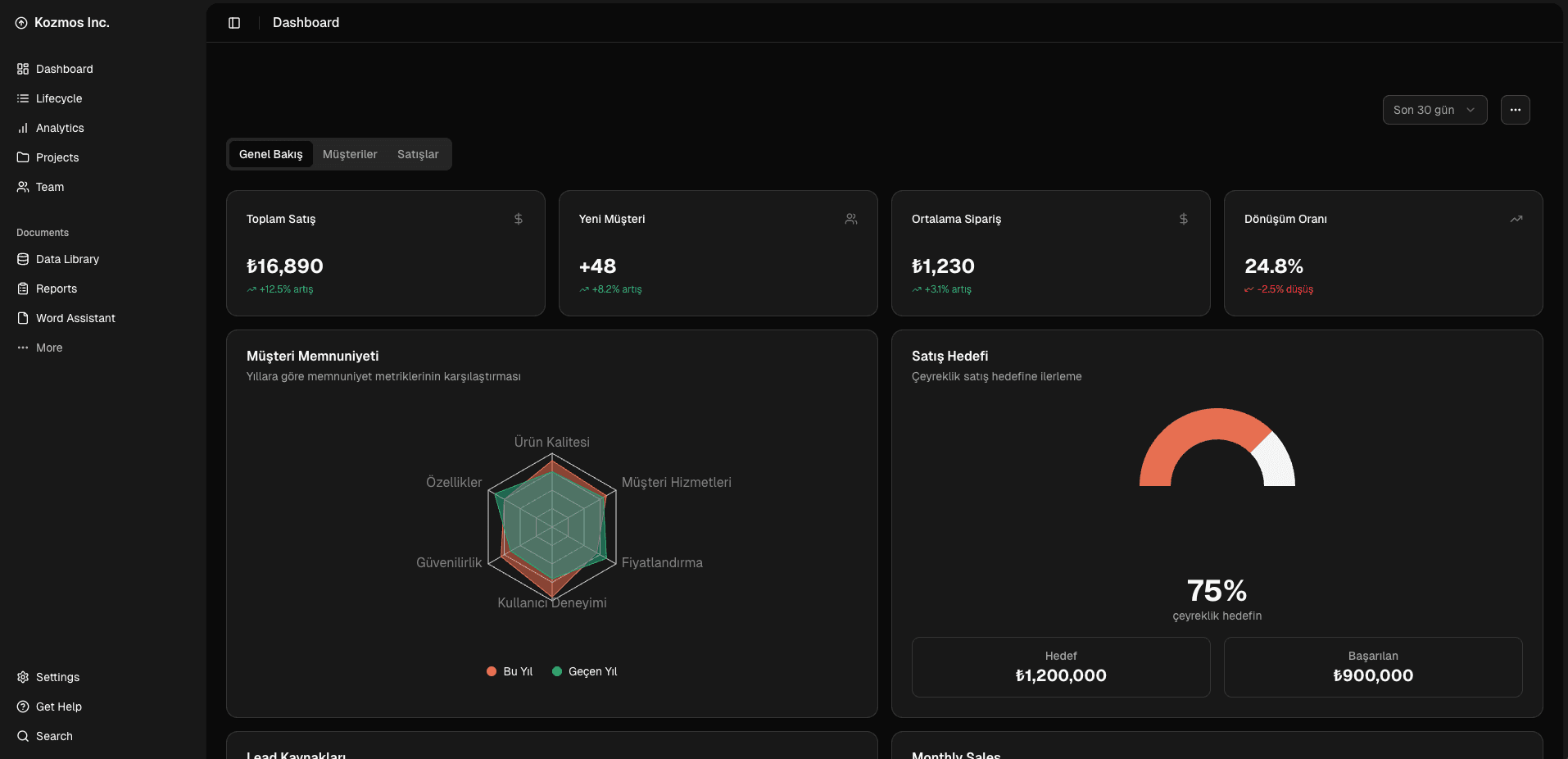
Task: Click the Dashboard header title
Action: point(306,23)
